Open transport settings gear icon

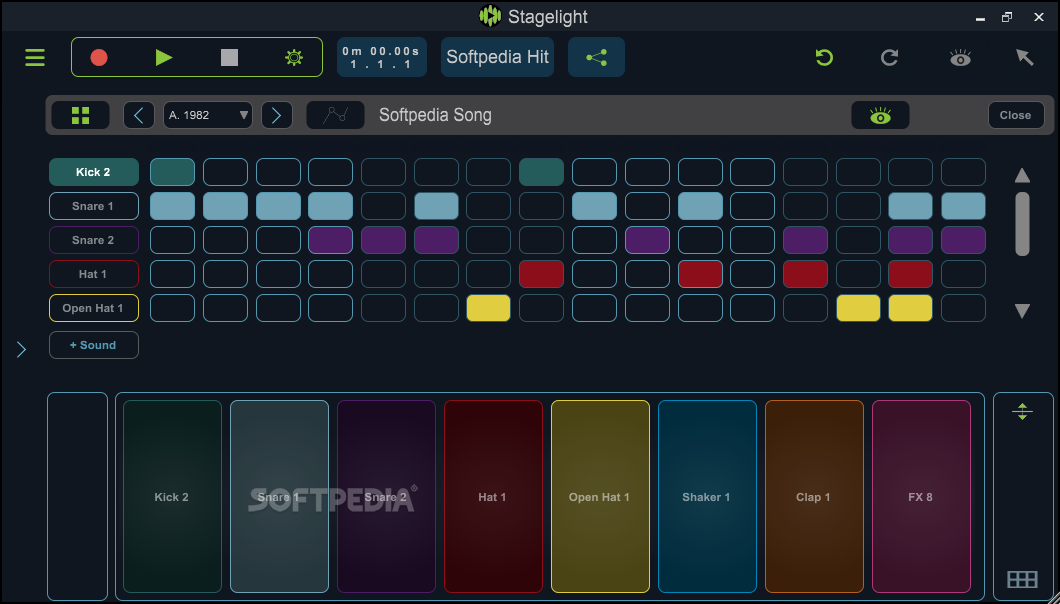[293, 57]
